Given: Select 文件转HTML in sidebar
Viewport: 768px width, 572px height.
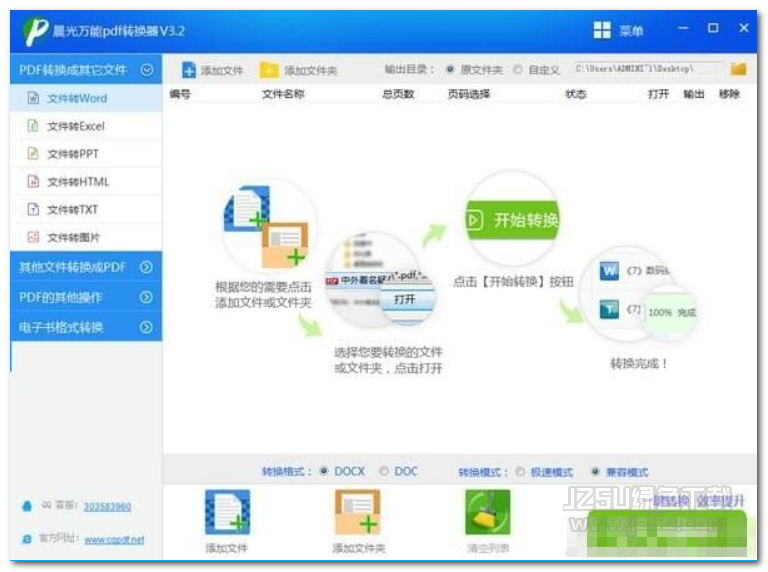Looking at the screenshot, I should click(86, 182).
